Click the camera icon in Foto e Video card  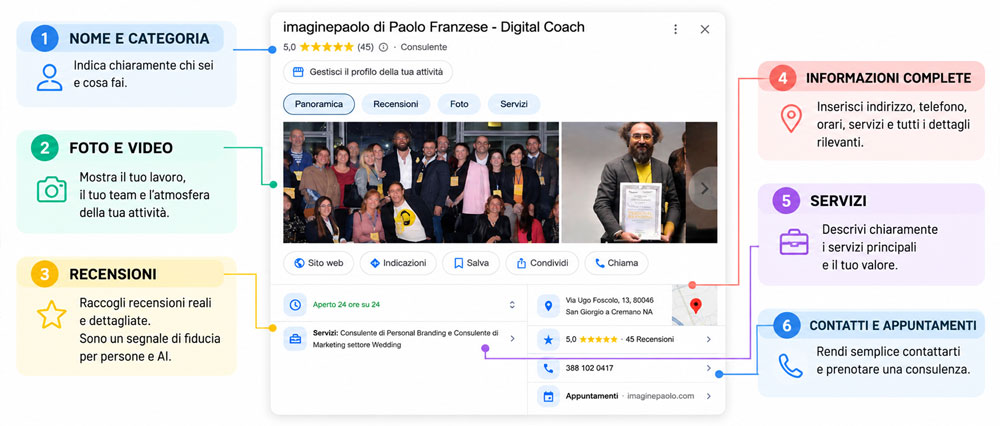52,189
